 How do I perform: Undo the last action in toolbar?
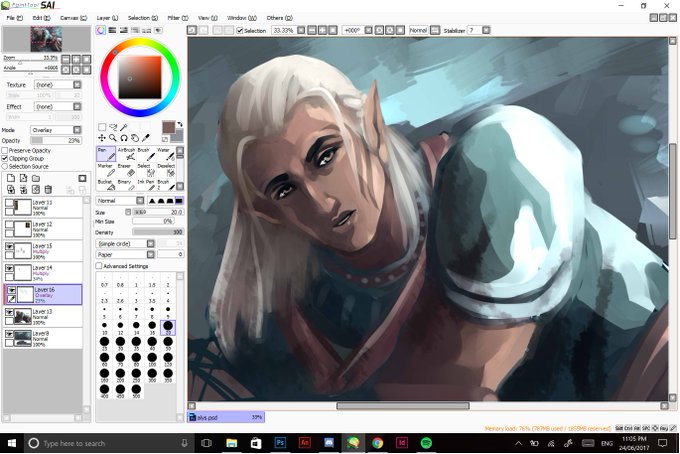(192, 30)
